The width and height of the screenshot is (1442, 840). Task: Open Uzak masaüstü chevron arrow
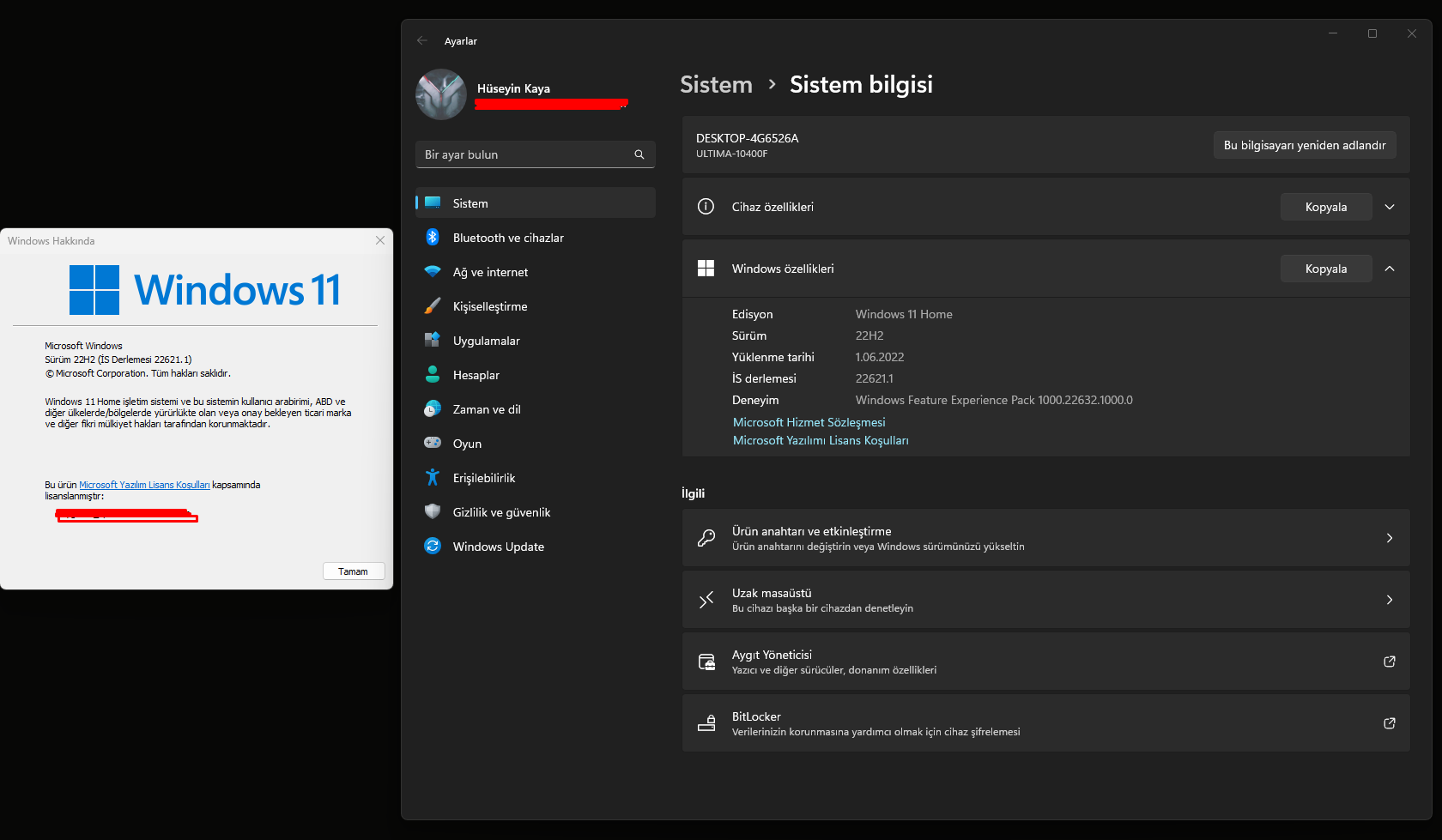coord(1390,600)
